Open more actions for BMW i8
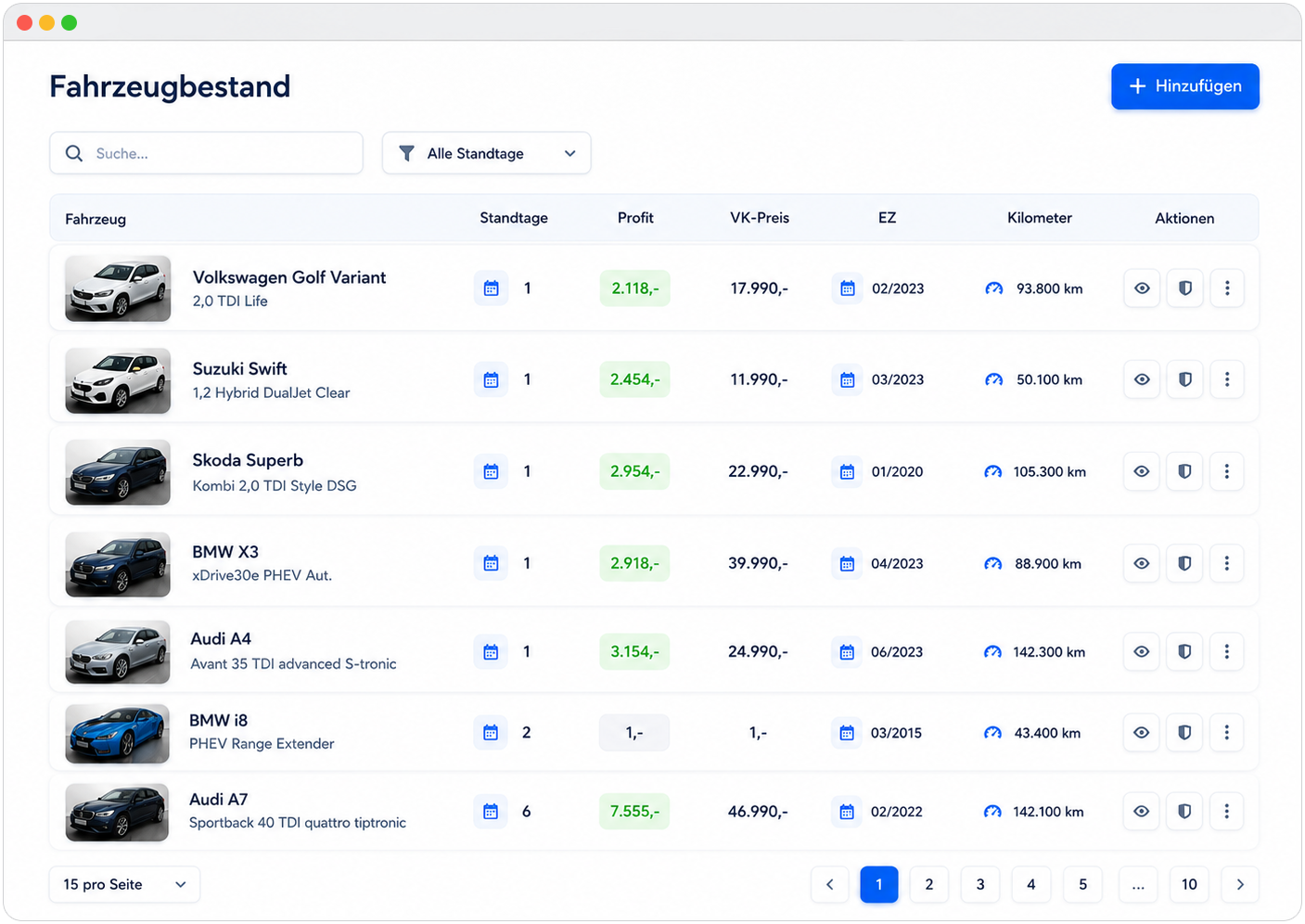 pyautogui.click(x=1227, y=733)
